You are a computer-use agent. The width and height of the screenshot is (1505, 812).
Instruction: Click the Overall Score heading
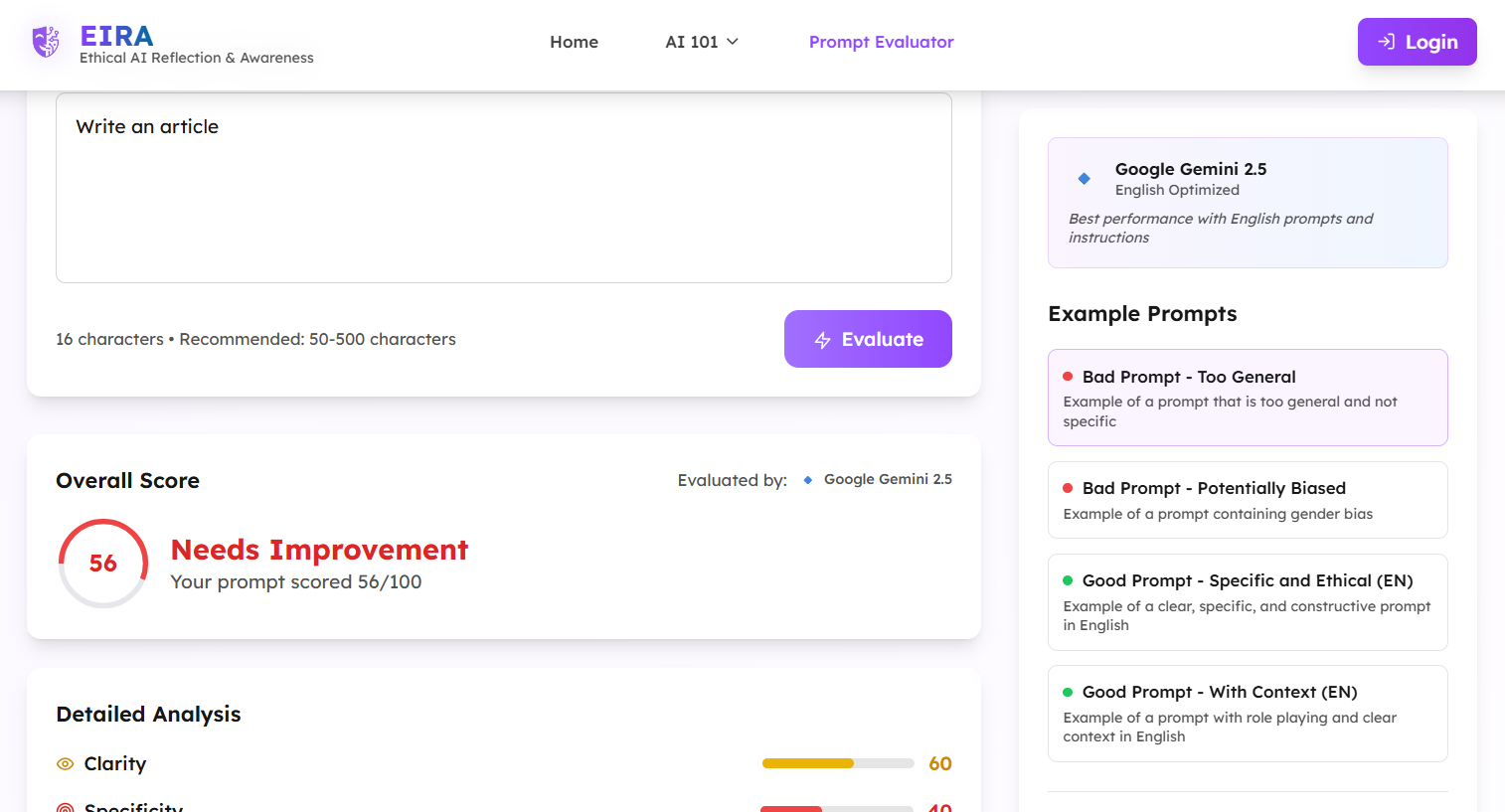pos(127,481)
